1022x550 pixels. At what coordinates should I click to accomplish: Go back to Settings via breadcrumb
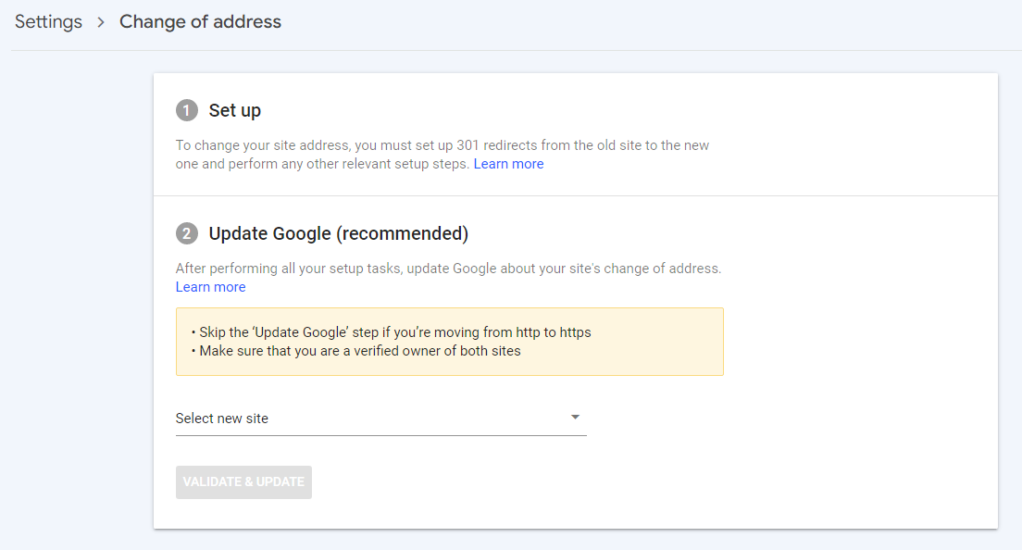48,22
